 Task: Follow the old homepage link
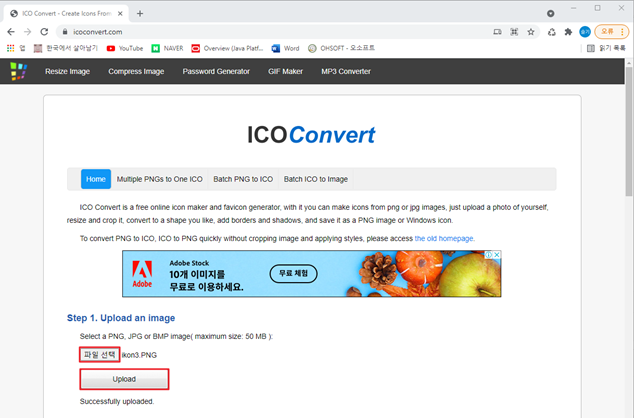click(444, 239)
